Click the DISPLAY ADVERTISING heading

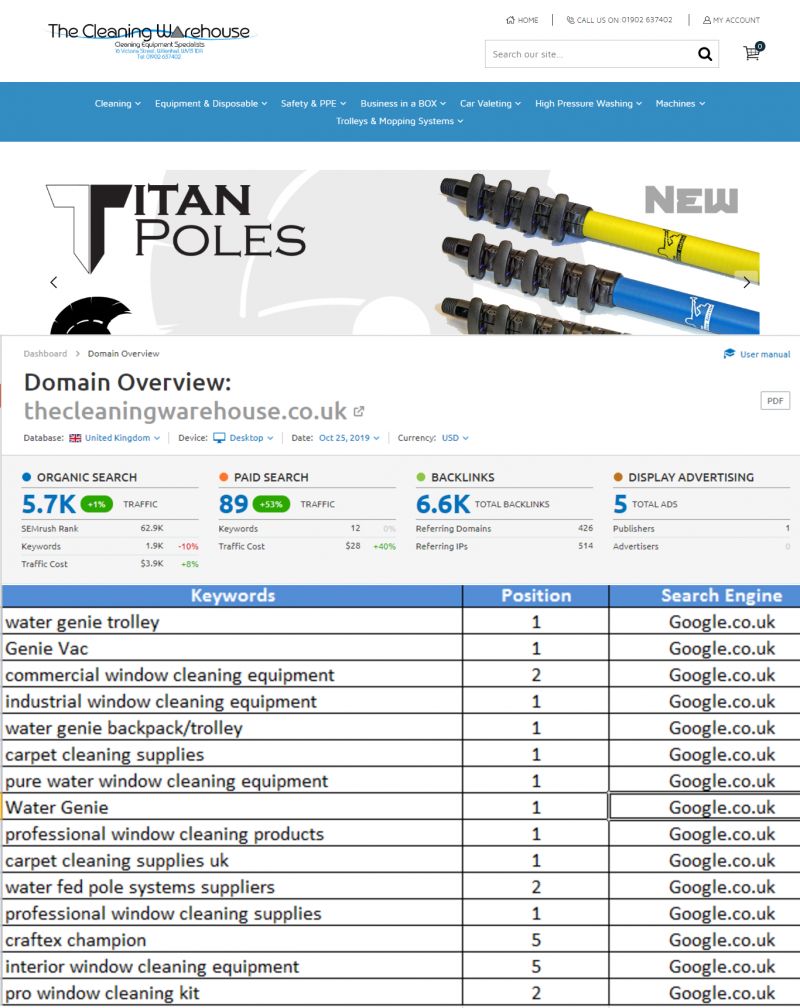[x=691, y=477]
